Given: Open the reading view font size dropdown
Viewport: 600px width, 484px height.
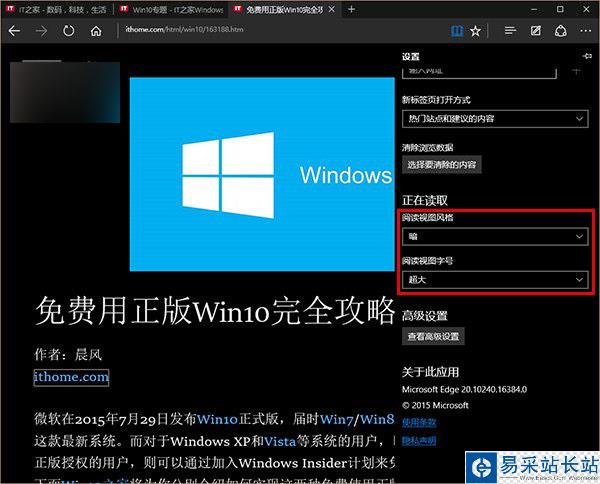Looking at the screenshot, I should point(495,280).
